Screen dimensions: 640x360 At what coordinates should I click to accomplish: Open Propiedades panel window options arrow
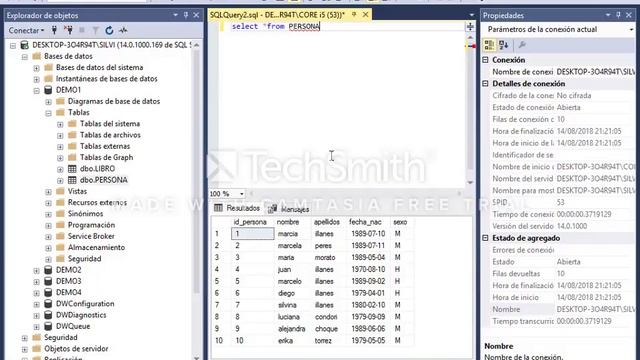608,15
